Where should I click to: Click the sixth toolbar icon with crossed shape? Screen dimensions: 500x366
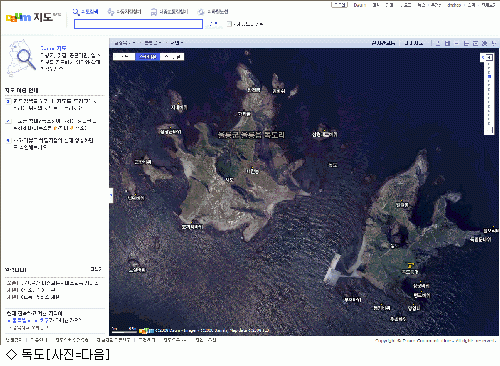coord(485,43)
